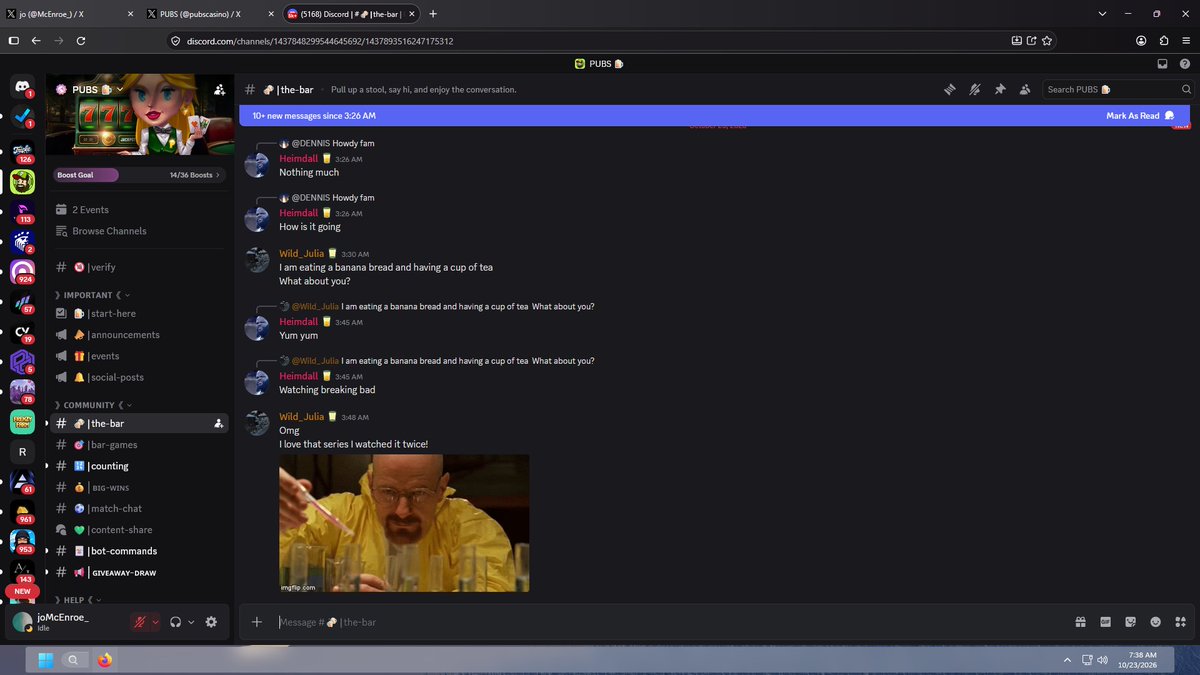Open microphone input options arrow
Image resolution: width=1200 pixels, height=675 pixels.
click(x=155, y=622)
